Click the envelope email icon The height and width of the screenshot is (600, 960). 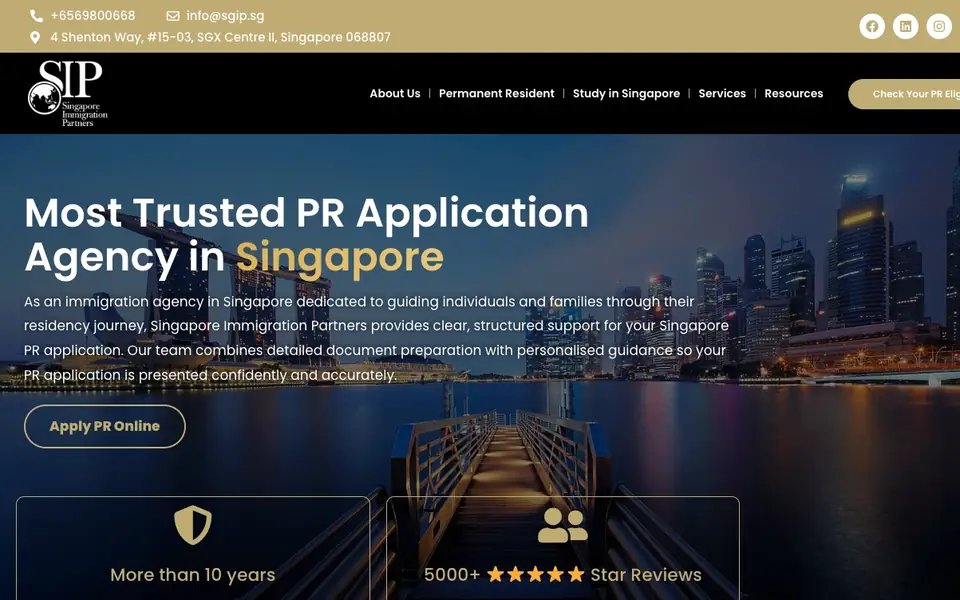tap(173, 16)
